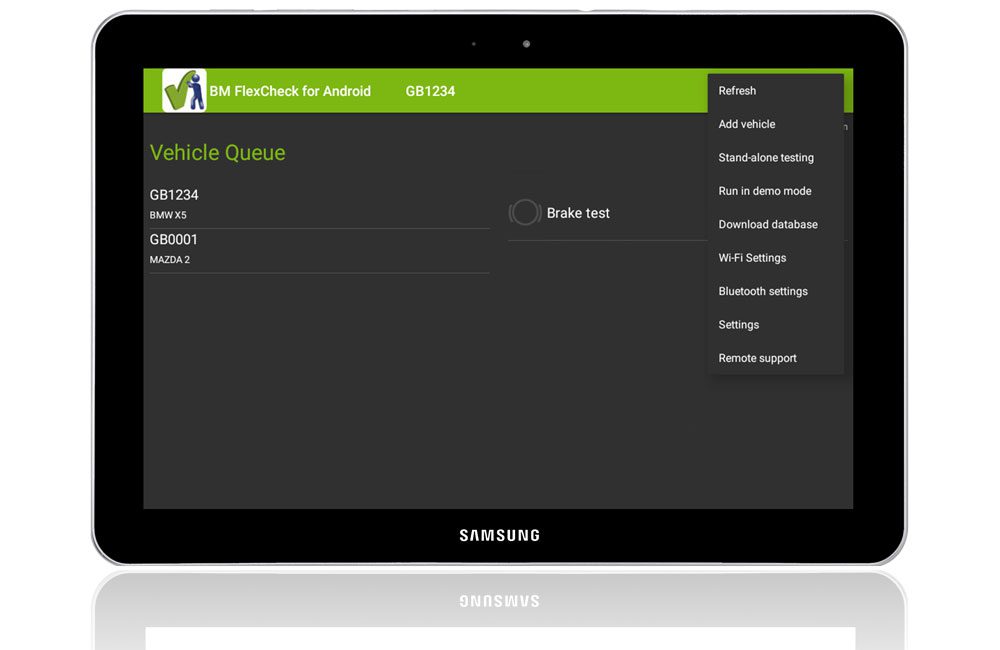
Task: Choose the plain Settings menu item
Action: [739, 325]
